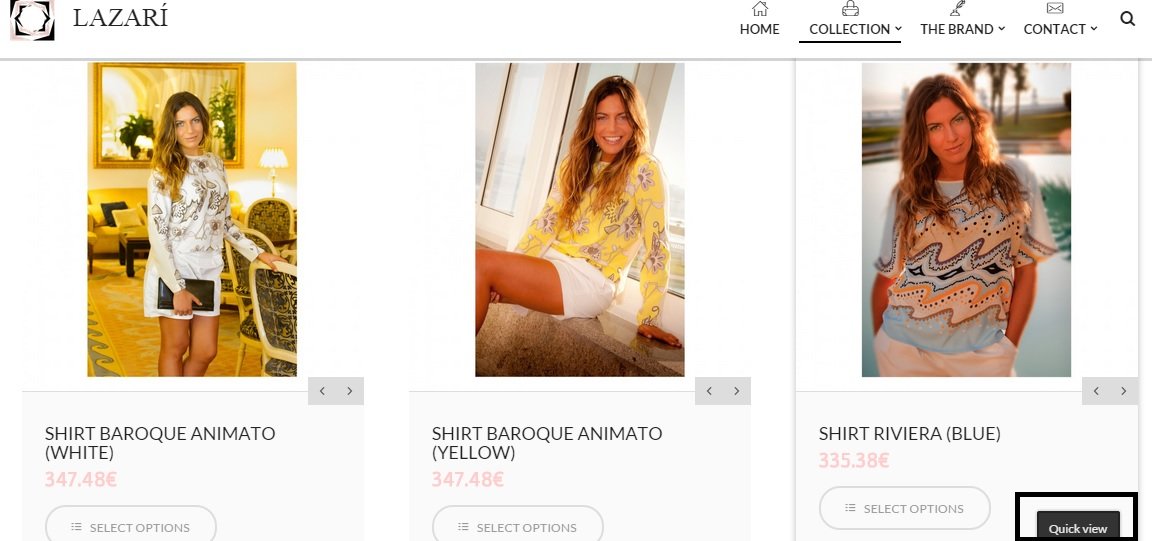
Task: Click the Lazarí logo icon
Action: (x=31, y=19)
